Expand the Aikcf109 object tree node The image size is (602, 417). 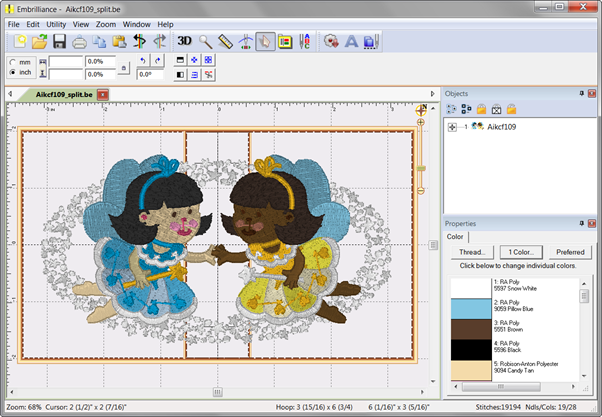pyautogui.click(x=452, y=127)
